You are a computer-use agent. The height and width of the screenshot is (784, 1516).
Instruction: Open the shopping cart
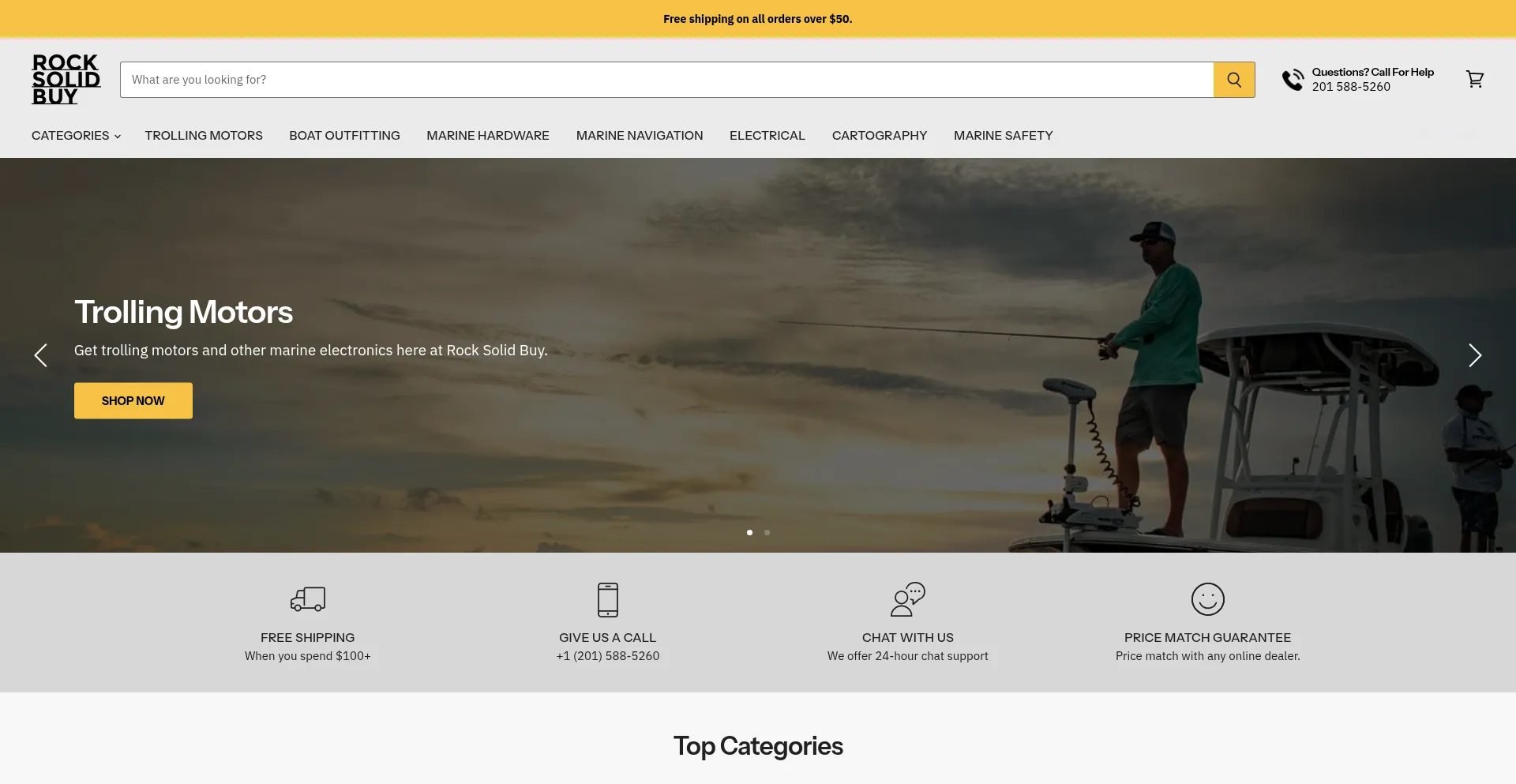pos(1475,79)
